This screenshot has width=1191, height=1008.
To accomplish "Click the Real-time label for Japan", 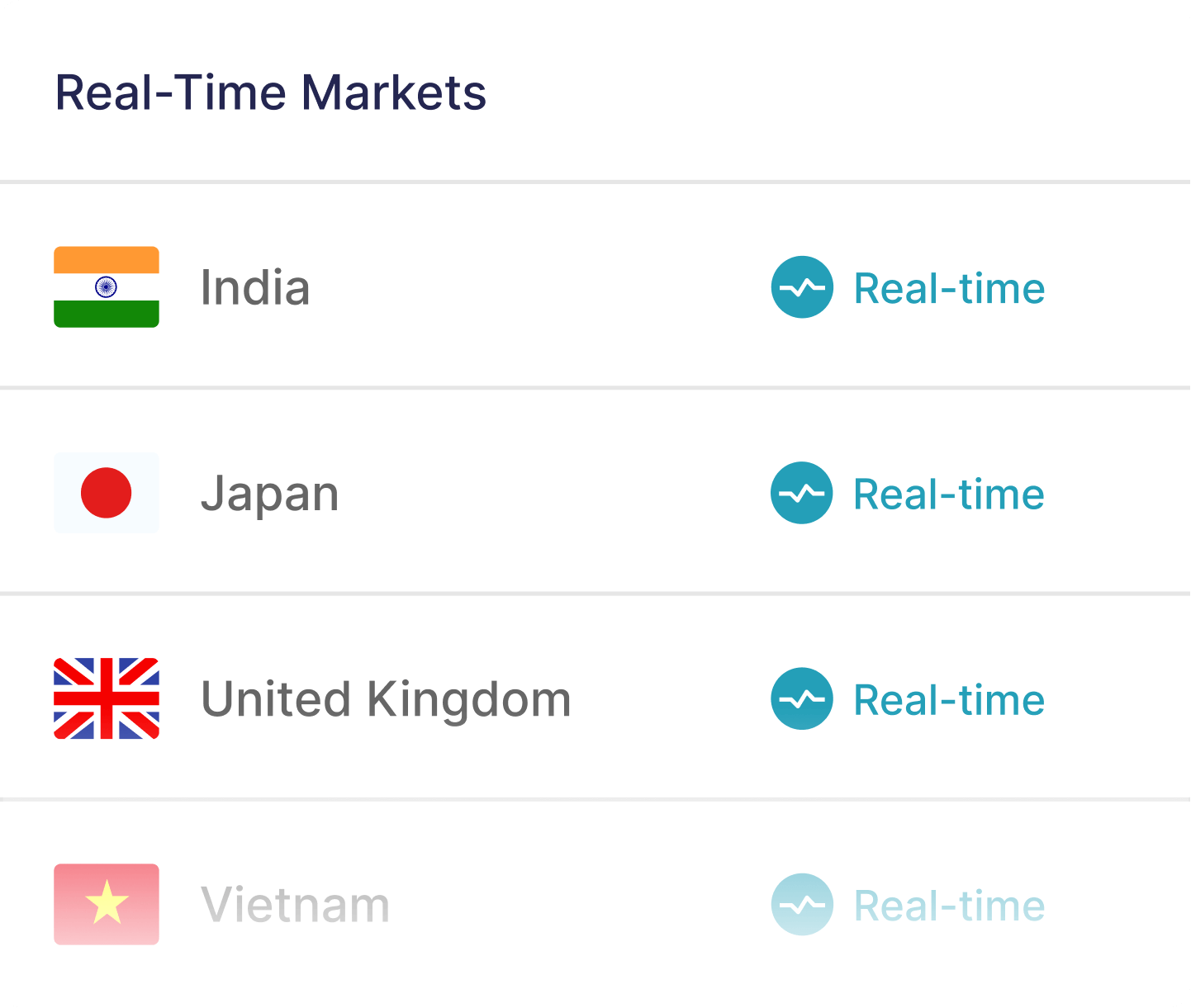I will tap(949, 494).
